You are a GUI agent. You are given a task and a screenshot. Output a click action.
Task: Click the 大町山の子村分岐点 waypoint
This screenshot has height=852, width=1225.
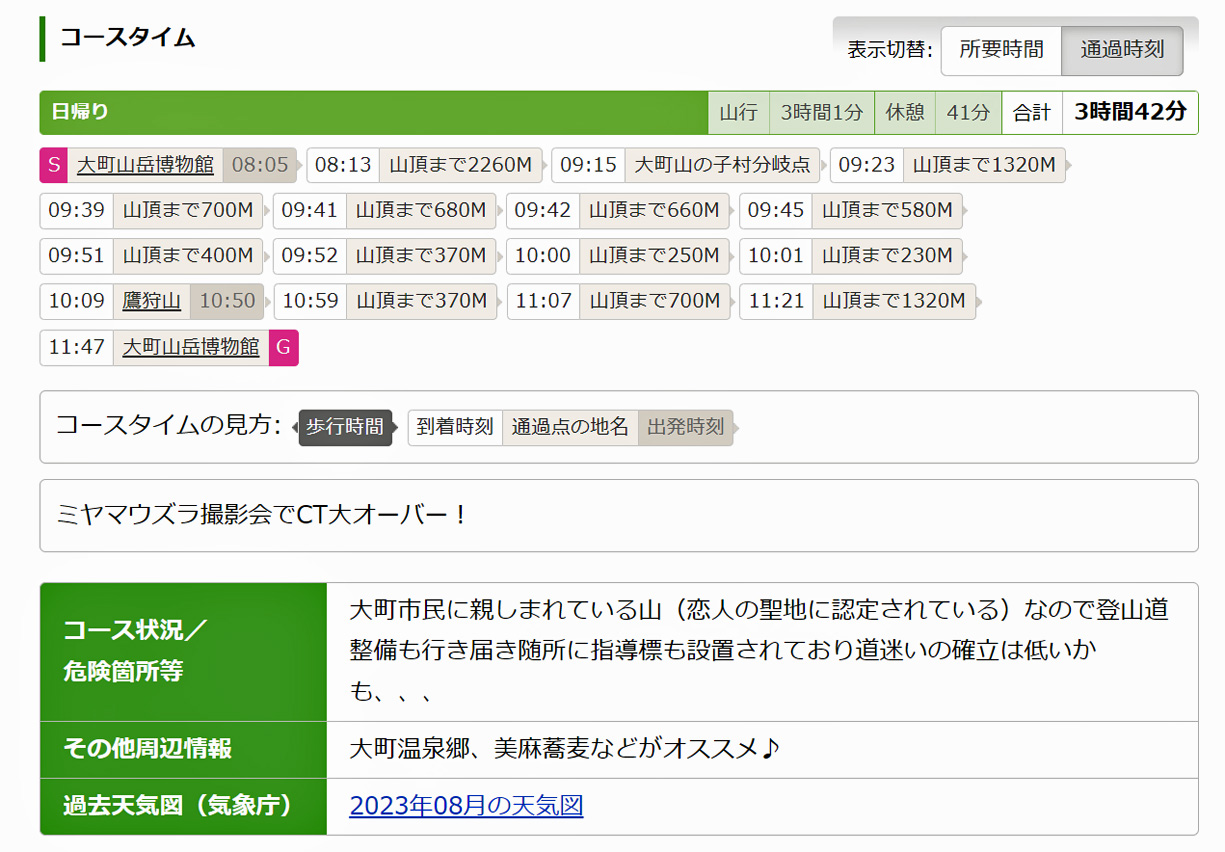722,165
